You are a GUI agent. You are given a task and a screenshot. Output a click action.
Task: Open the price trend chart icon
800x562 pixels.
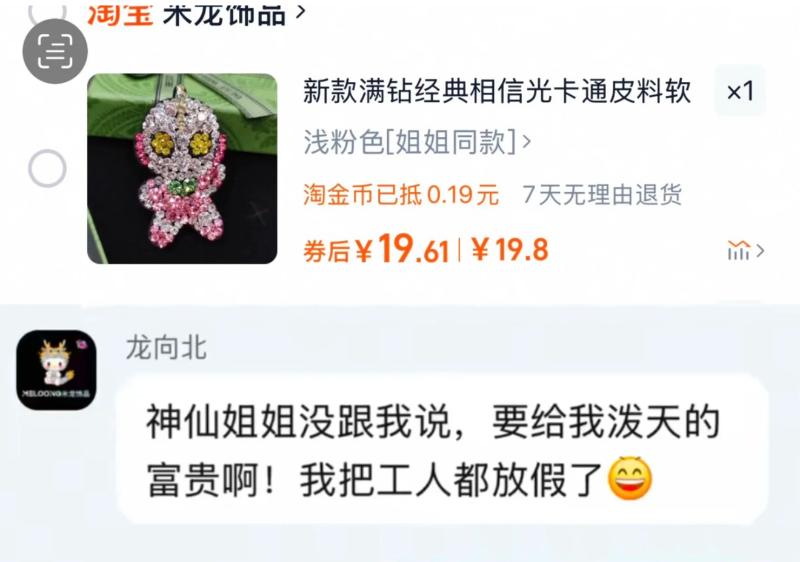click(739, 250)
